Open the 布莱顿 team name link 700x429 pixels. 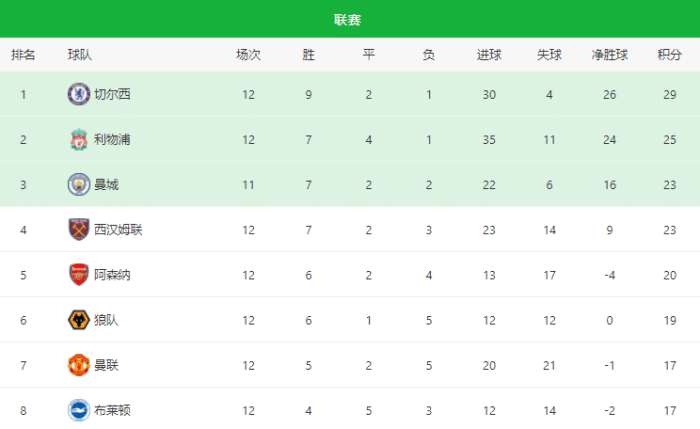point(112,410)
